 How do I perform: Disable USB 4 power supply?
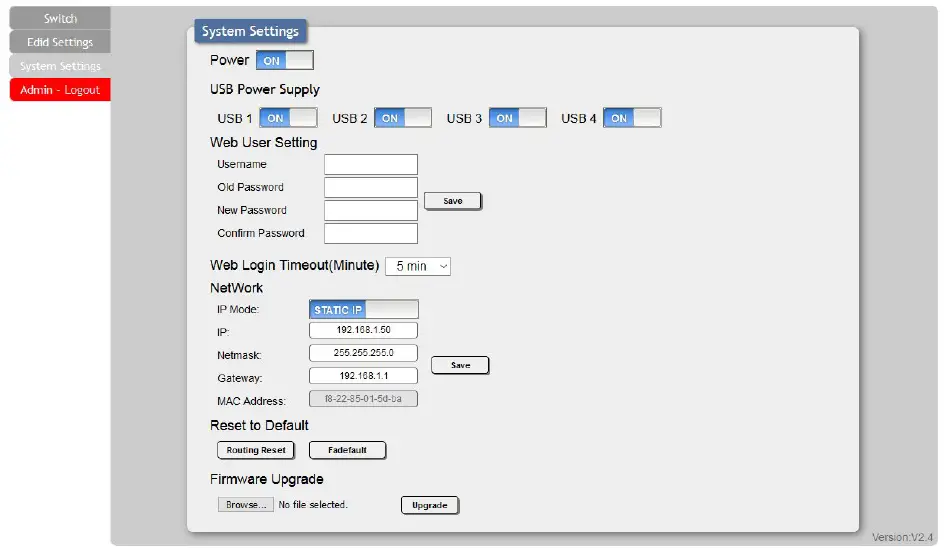tap(632, 118)
